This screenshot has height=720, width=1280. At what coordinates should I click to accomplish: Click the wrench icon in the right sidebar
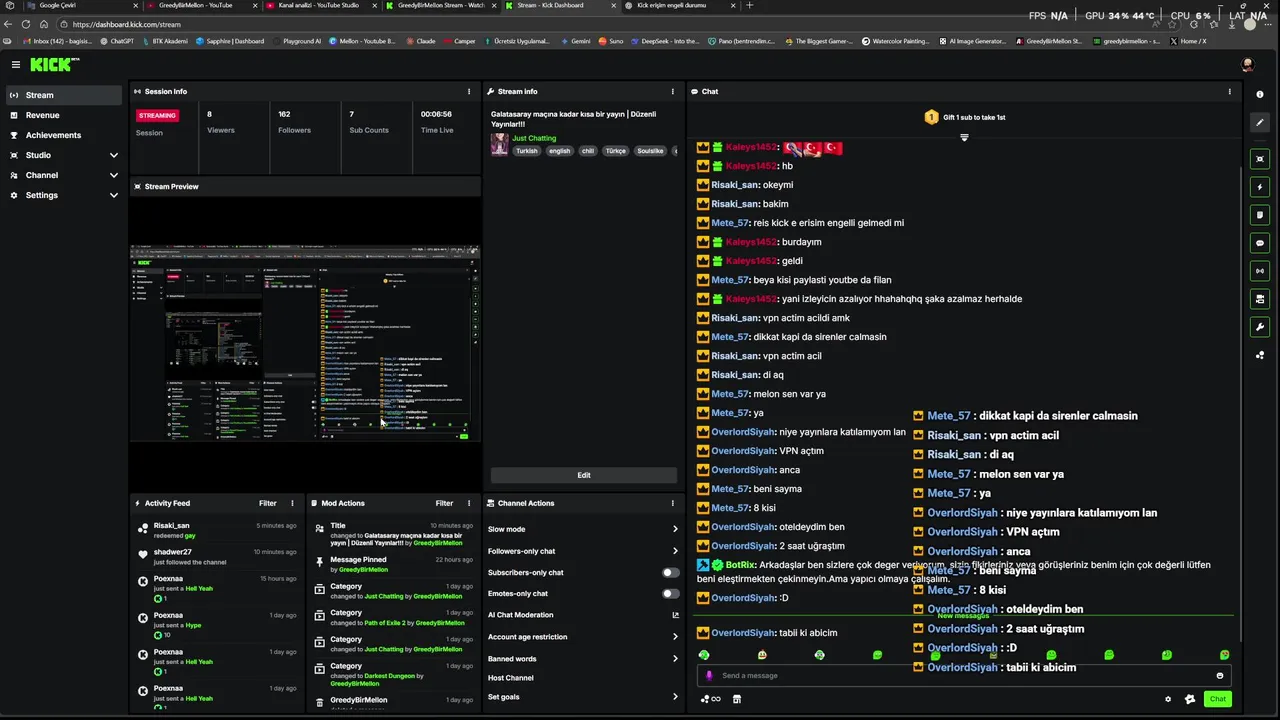coord(1259,327)
